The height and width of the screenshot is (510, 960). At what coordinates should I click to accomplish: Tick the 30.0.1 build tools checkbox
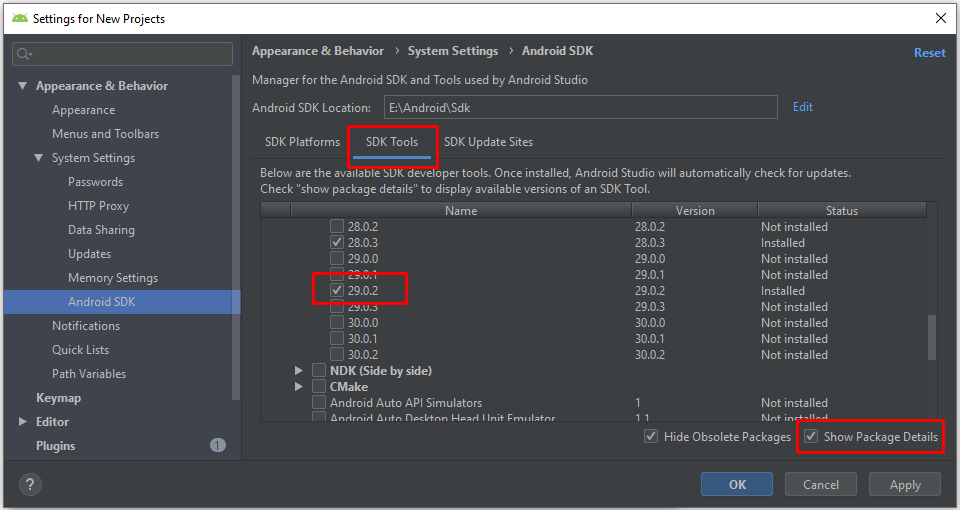(x=337, y=339)
